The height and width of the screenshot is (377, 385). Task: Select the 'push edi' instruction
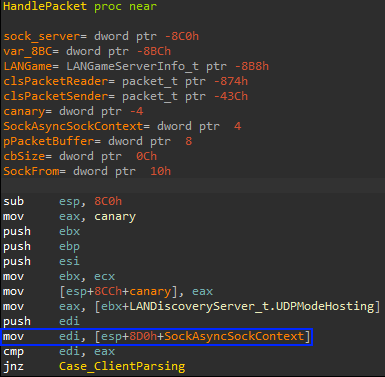[x=42, y=321]
